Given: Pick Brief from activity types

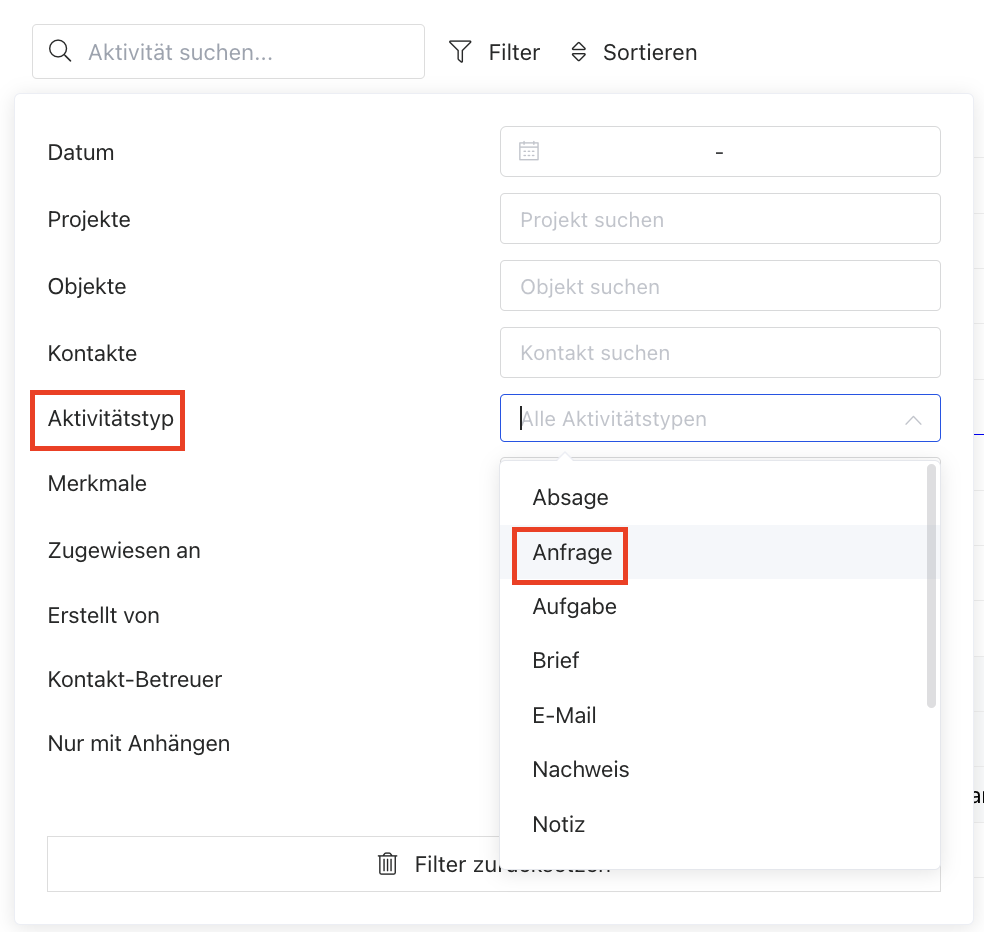Looking at the screenshot, I should (556, 661).
